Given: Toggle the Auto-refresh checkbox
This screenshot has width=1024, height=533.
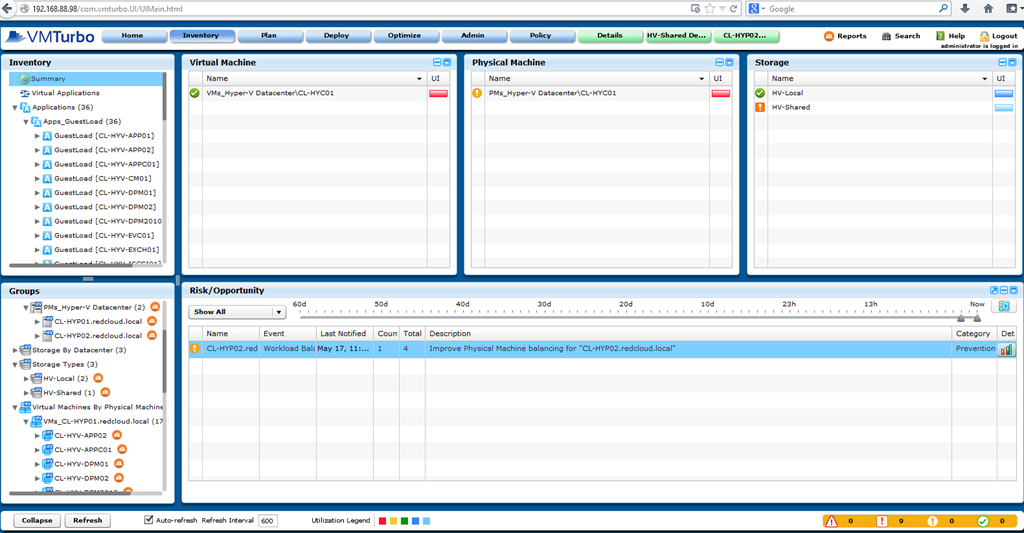Looking at the screenshot, I should point(149,520).
